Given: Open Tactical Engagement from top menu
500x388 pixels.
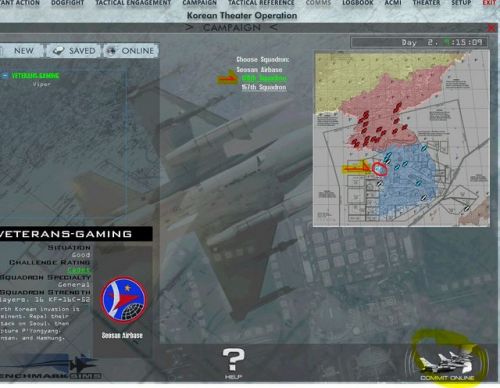Looking at the screenshot, I should click(133, 3).
